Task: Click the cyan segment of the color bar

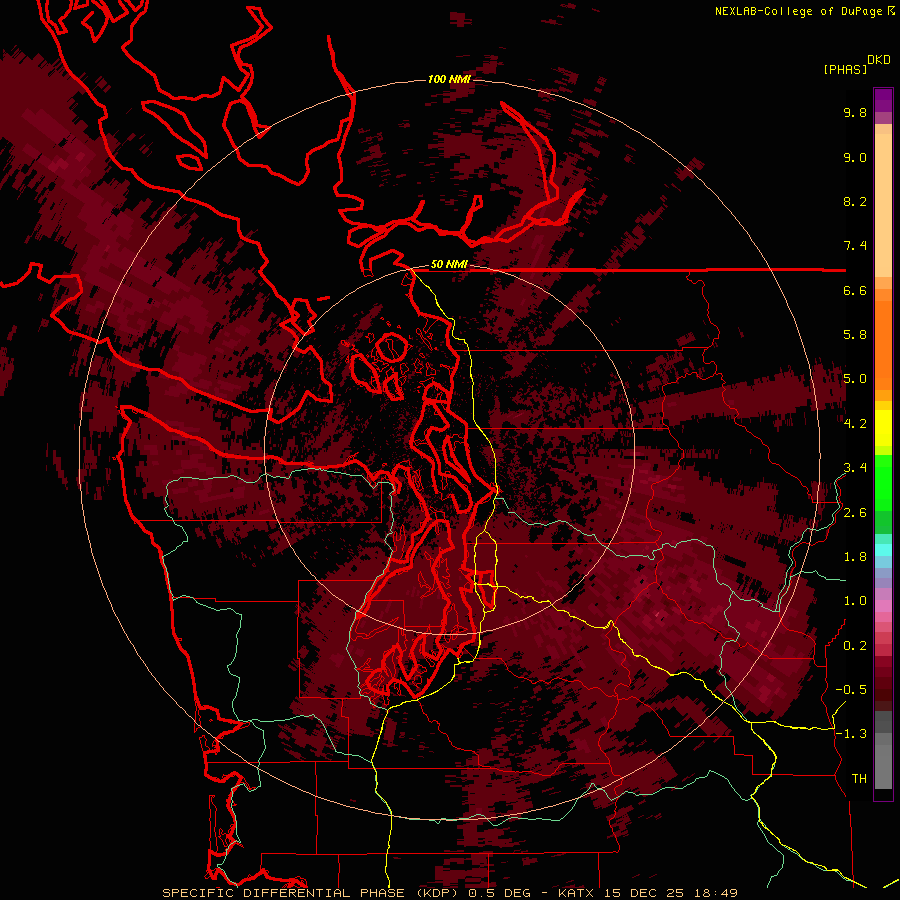Action: point(883,550)
